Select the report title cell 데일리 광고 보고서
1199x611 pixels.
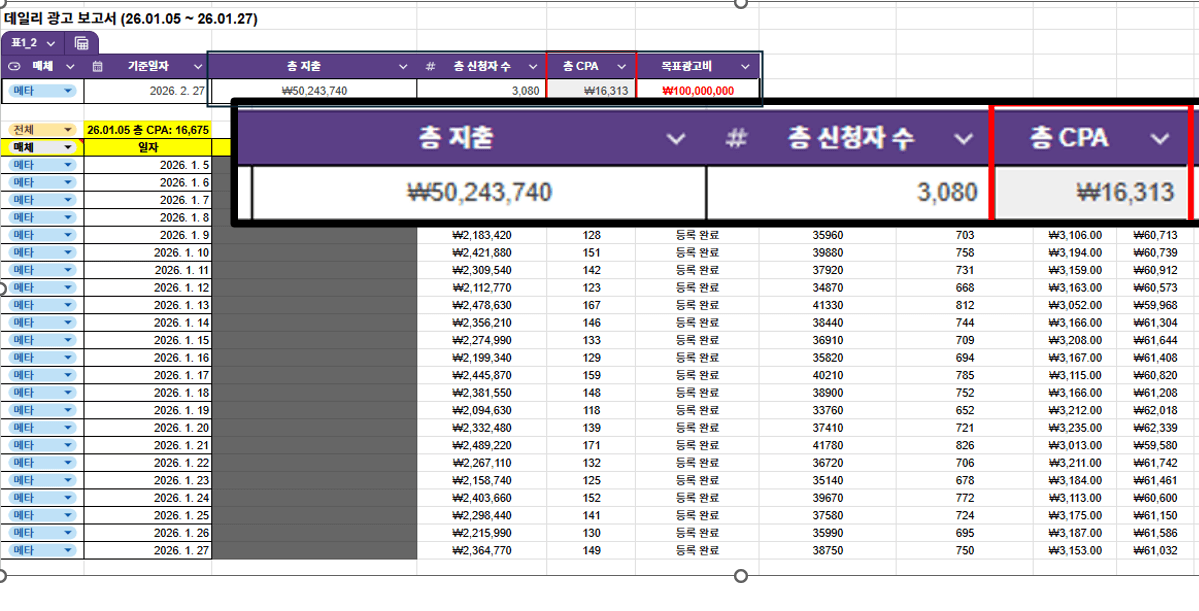pos(131,19)
